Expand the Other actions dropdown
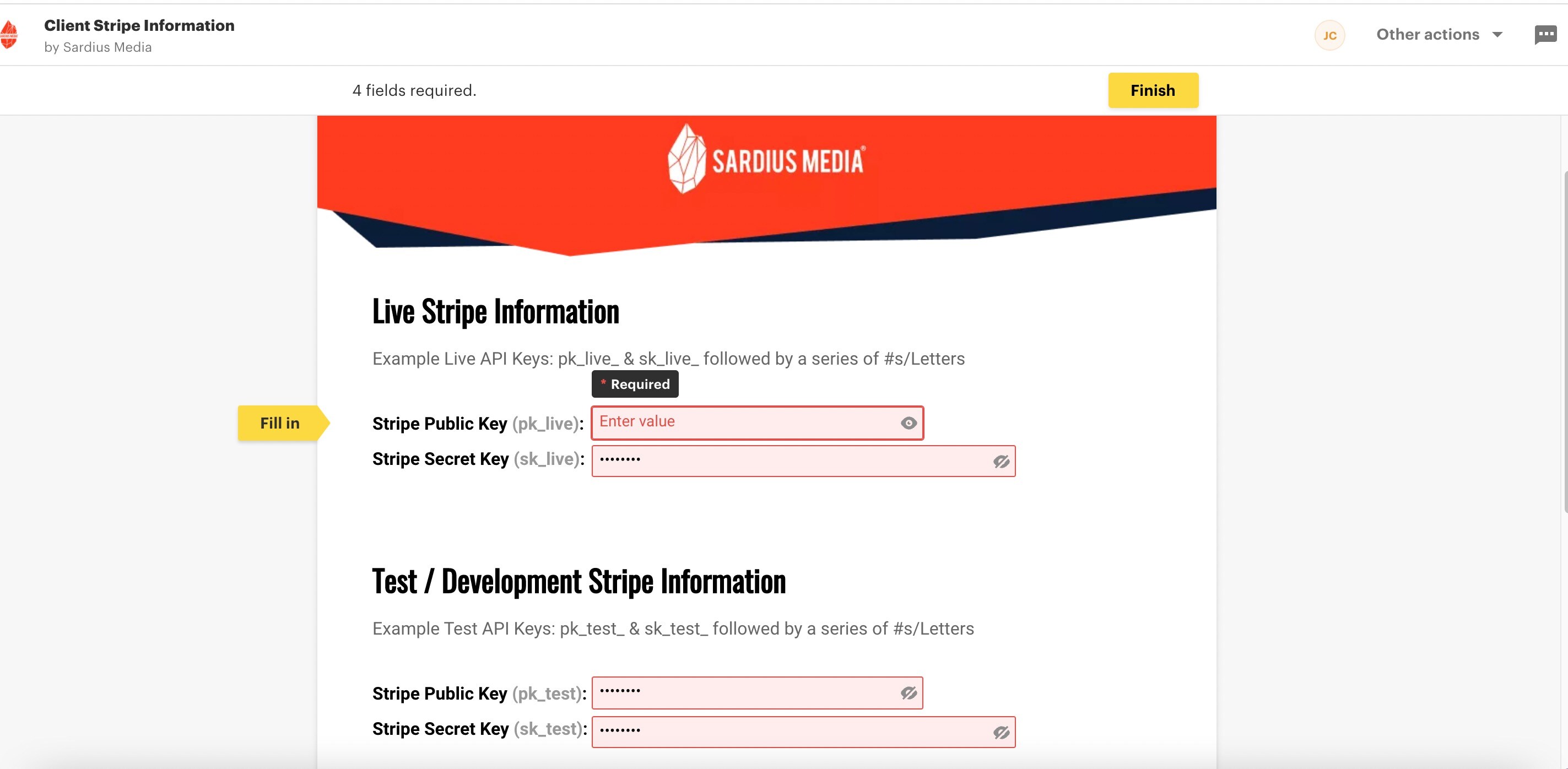 (1439, 35)
